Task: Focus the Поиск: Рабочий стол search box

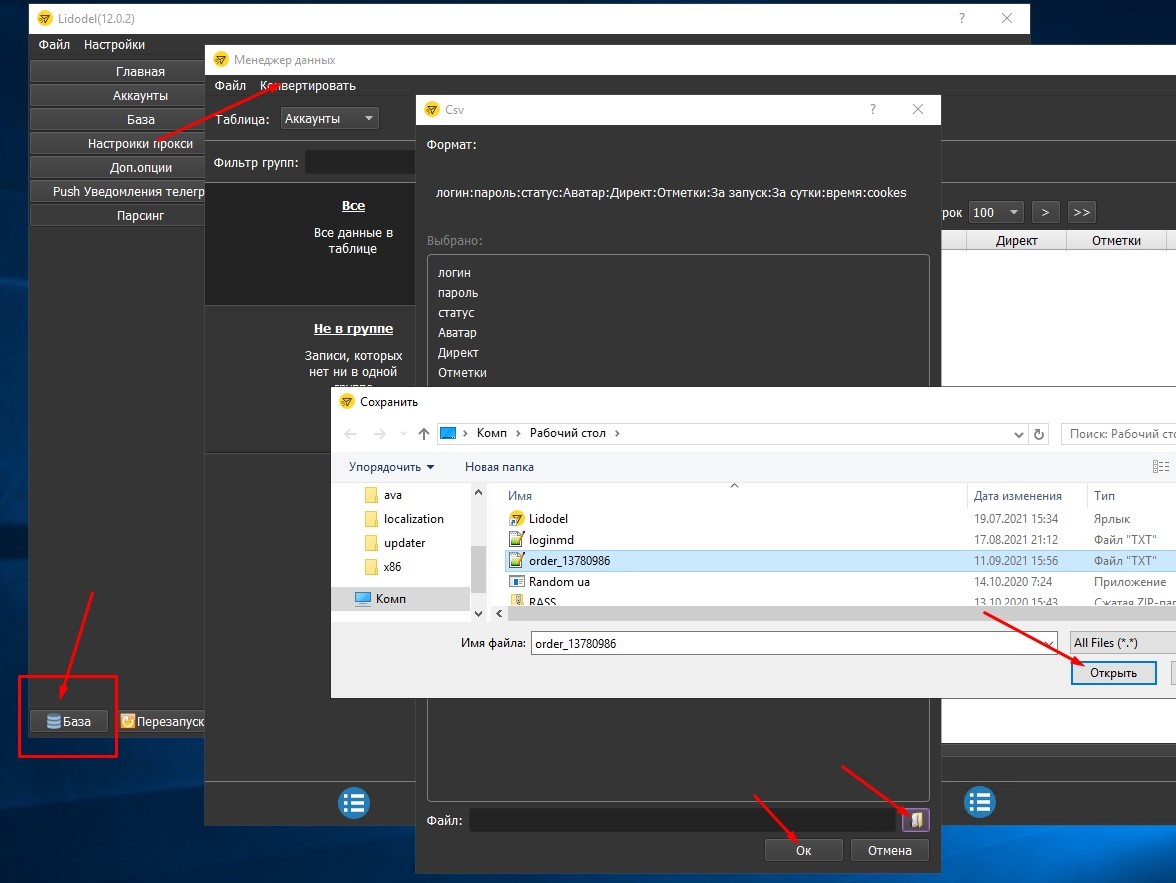Action: coord(1118,434)
